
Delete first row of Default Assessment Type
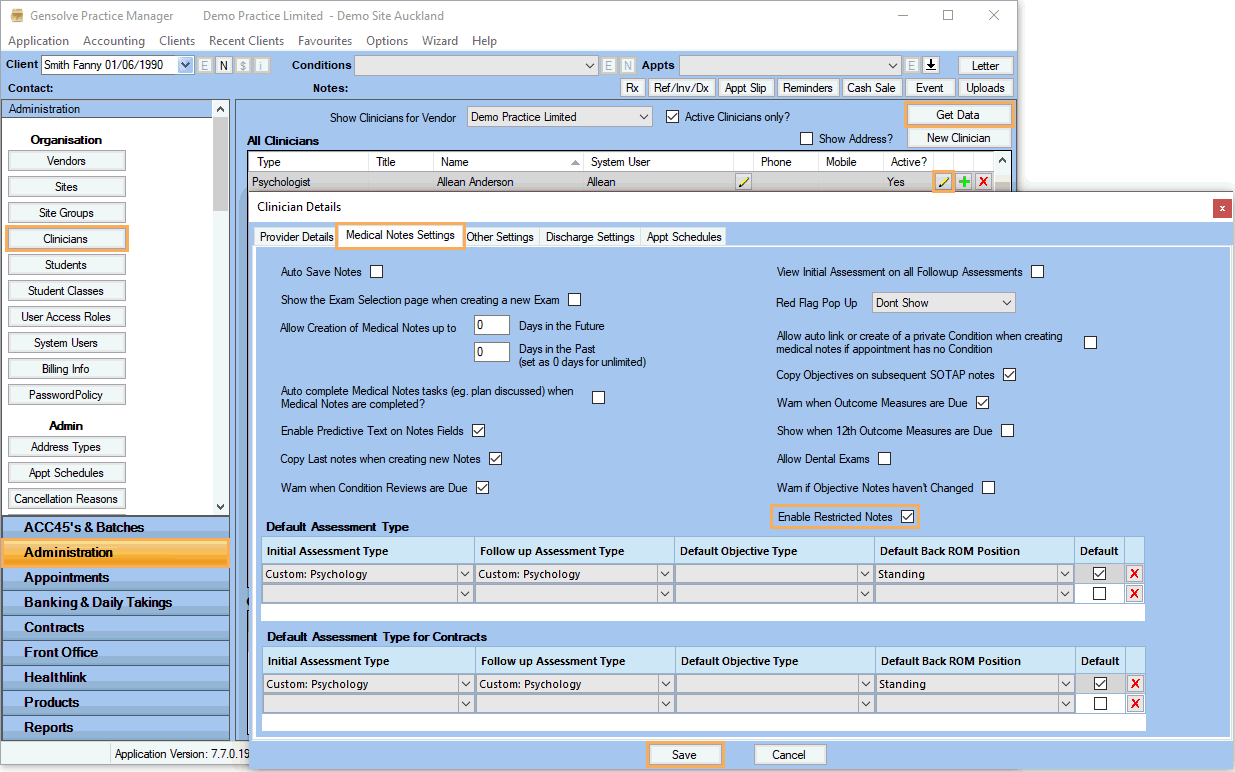(1135, 574)
